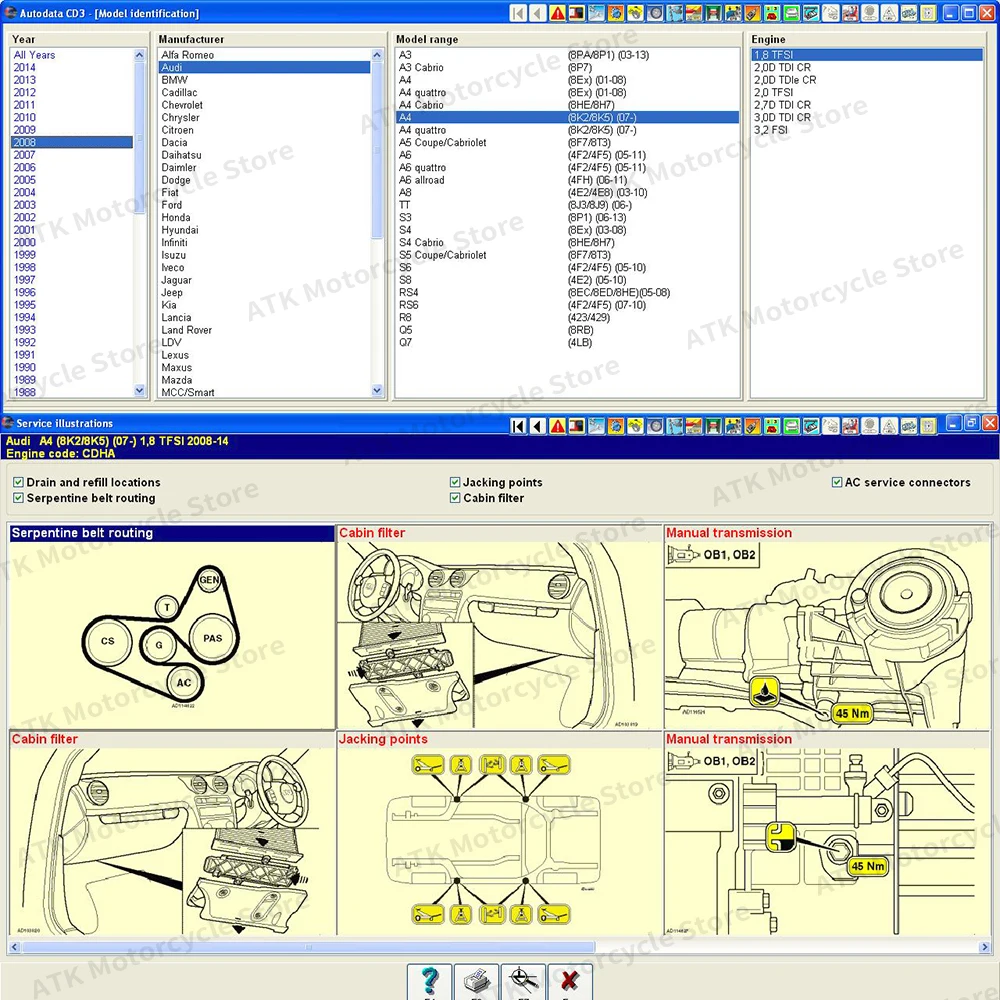This screenshot has width=1000, height=1000.
Task: Close illustrations with the red X button
Action: click(x=570, y=982)
